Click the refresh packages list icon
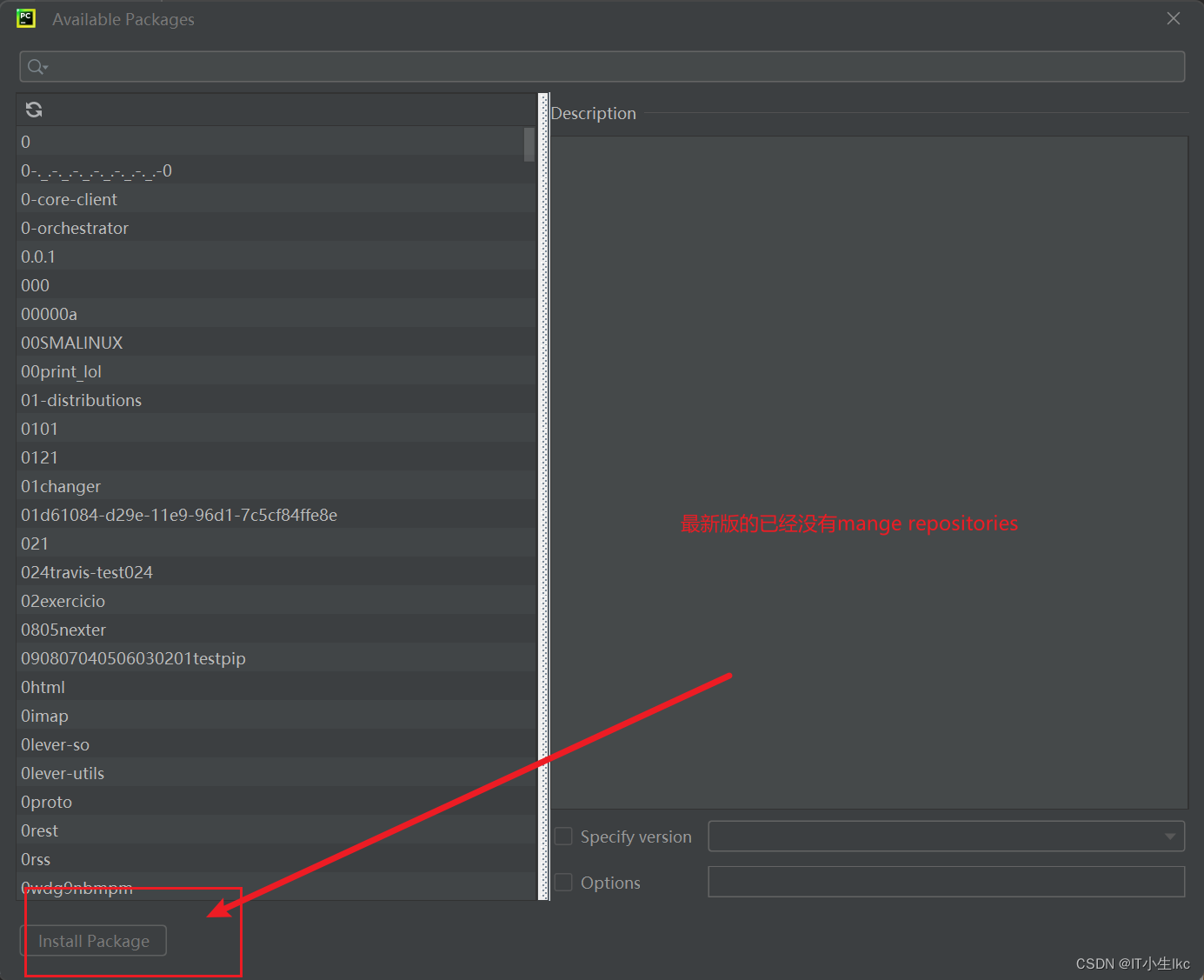 [33, 110]
